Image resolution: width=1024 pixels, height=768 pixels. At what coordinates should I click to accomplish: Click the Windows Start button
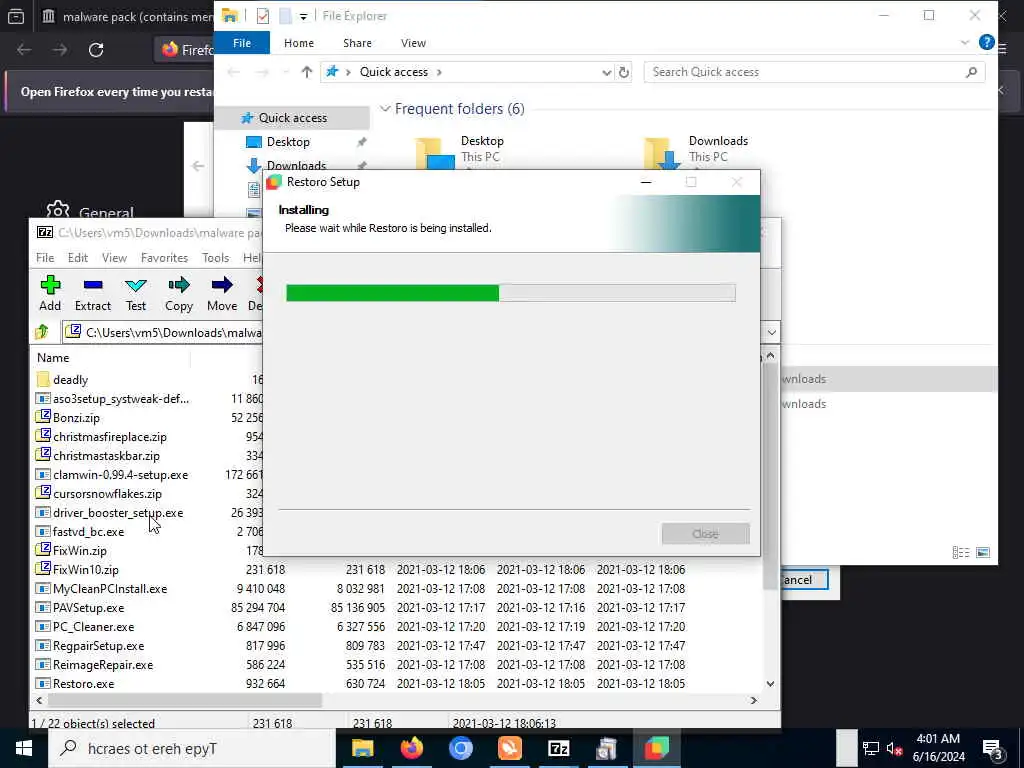pyautogui.click(x=24, y=748)
